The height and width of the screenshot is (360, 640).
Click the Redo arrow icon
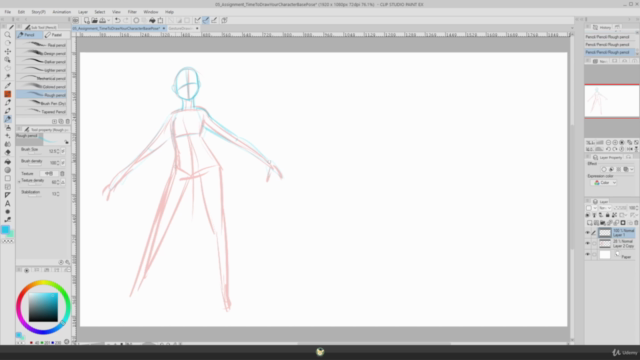tap(126, 20)
